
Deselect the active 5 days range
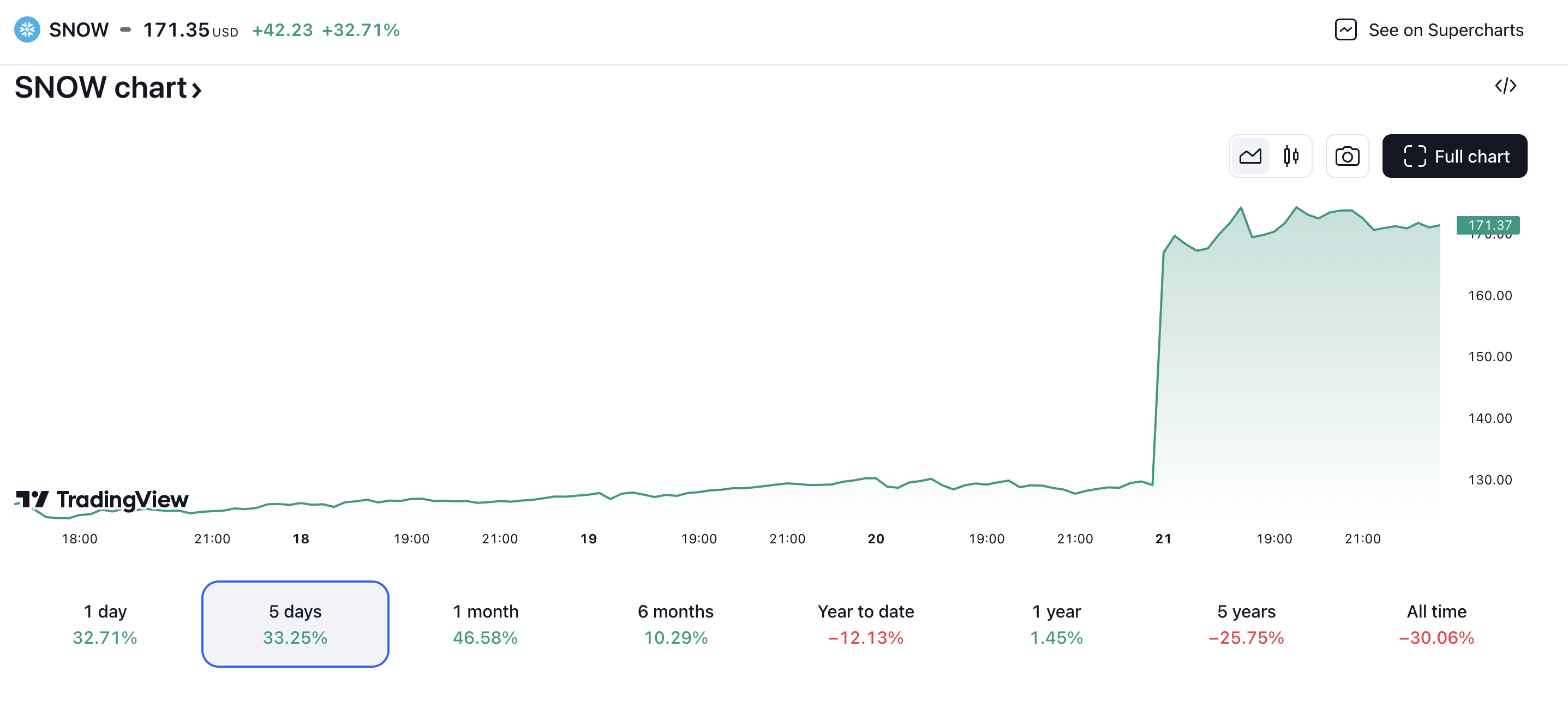tap(295, 624)
